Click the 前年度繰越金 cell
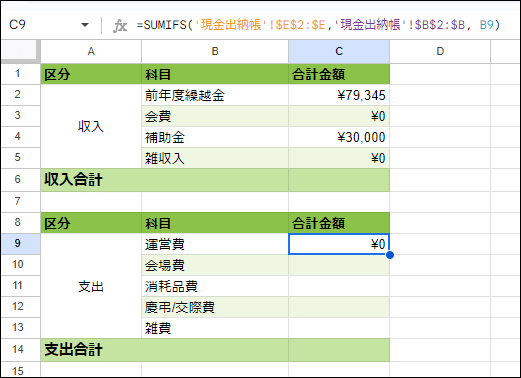The width and height of the screenshot is (521, 378). (215, 95)
